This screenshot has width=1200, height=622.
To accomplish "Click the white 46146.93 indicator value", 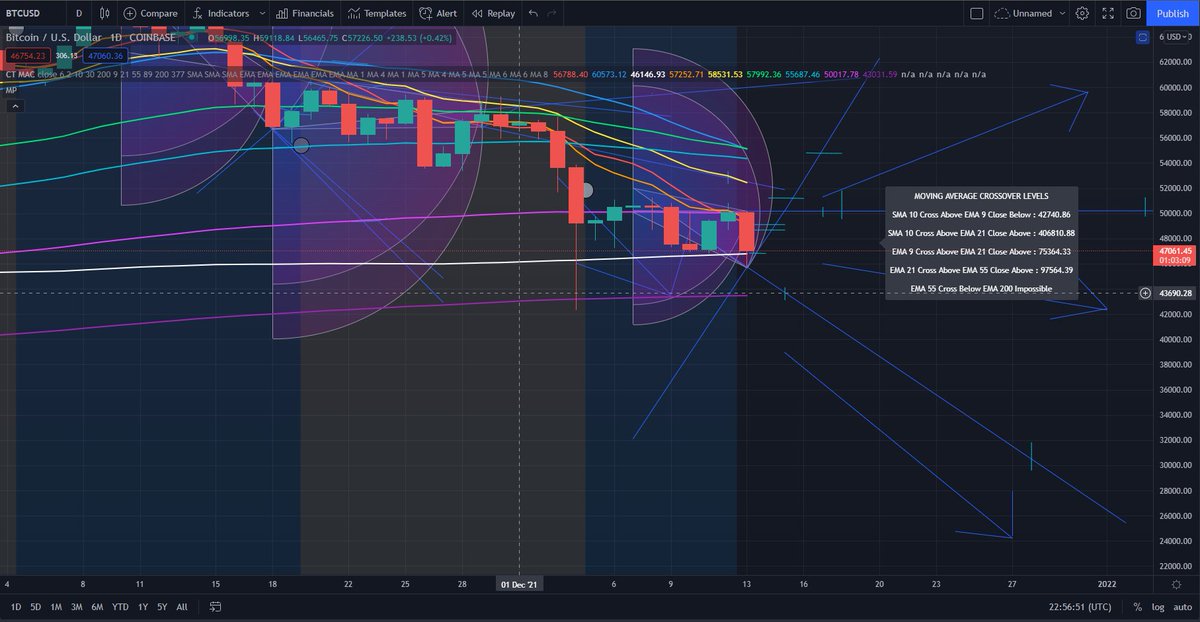I will coord(647,74).
